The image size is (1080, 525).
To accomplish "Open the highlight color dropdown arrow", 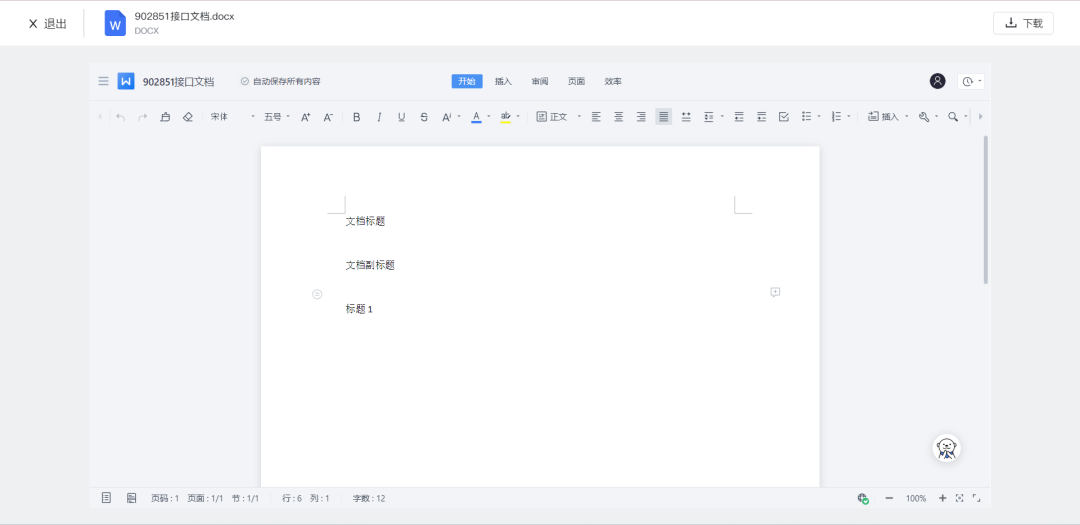I will click(x=518, y=116).
